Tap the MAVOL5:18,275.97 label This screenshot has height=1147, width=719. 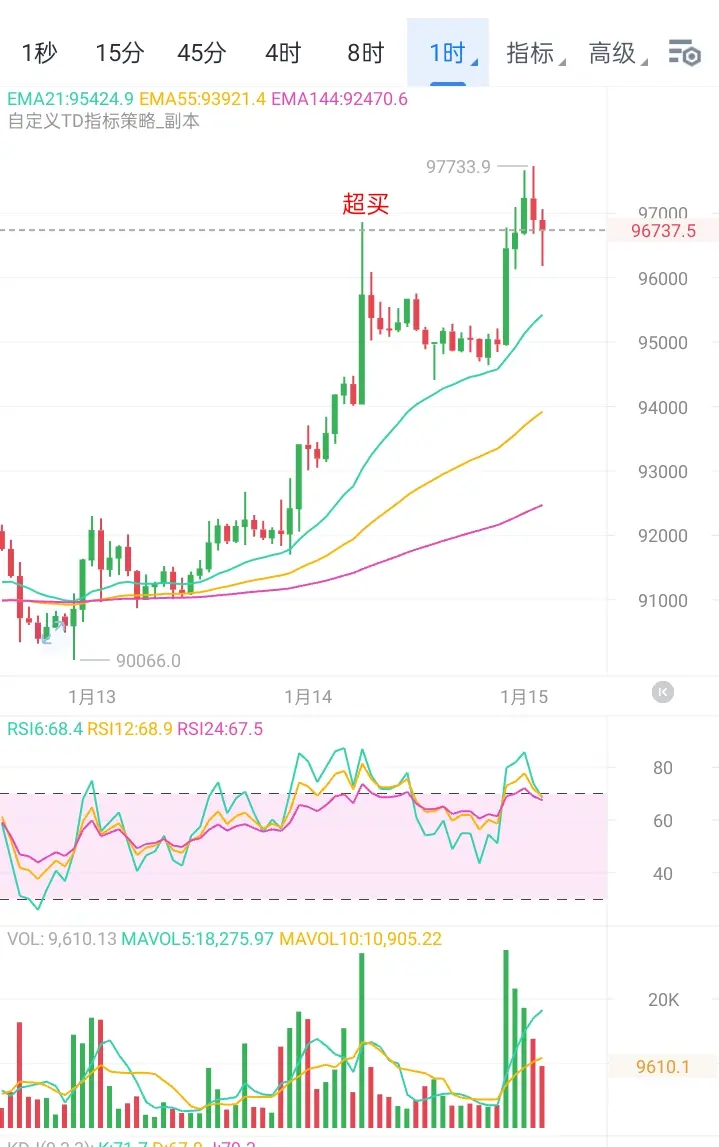(x=197, y=939)
